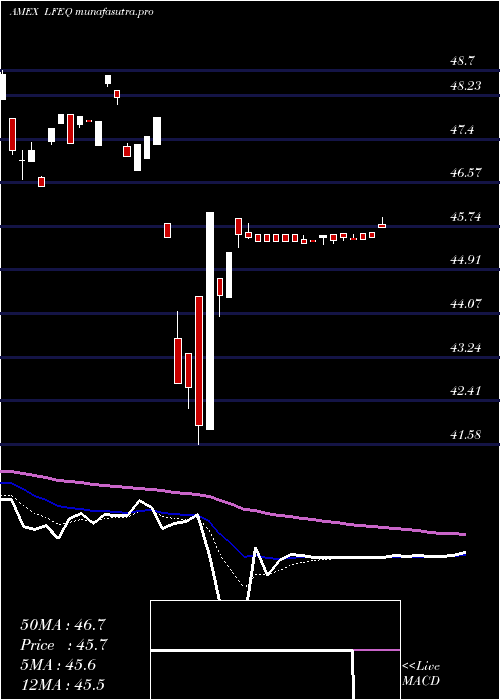Click the AMEX LFEQ munafasutra.pro title text
Screen dimensions: 500x700
point(81,12)
